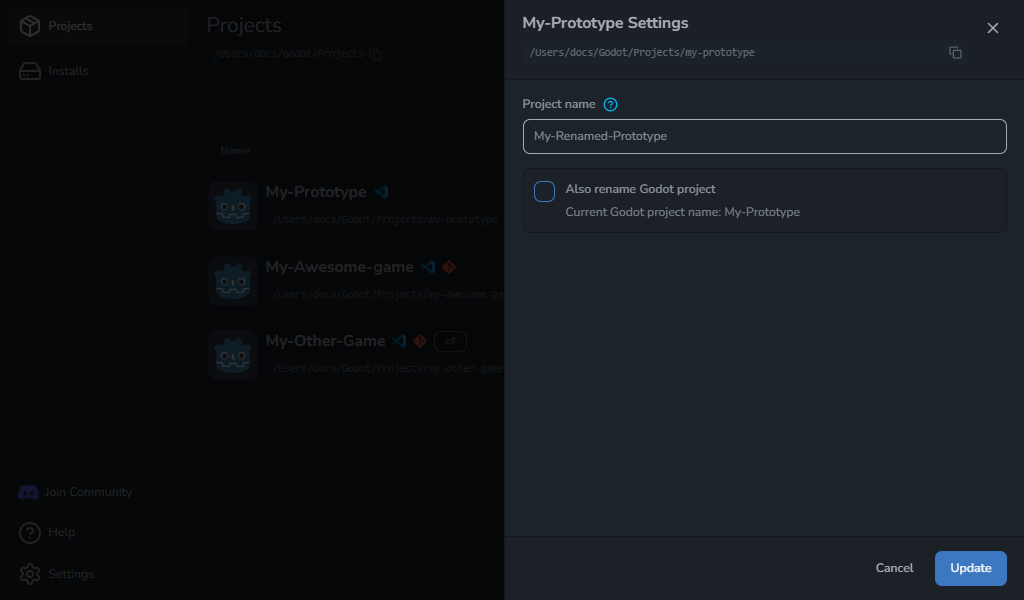Click the My-Other-Game Godot thumbnail

tap(233, 355)
